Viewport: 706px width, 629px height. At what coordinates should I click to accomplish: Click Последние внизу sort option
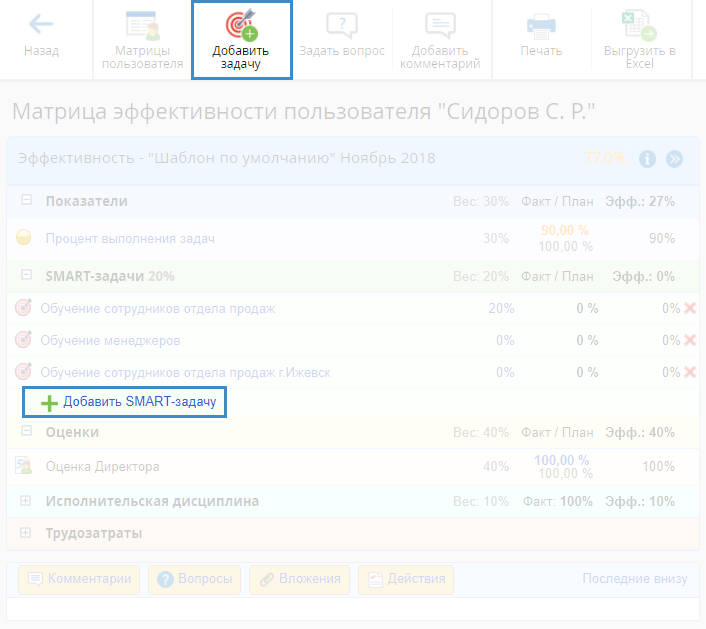coord(634,579)
